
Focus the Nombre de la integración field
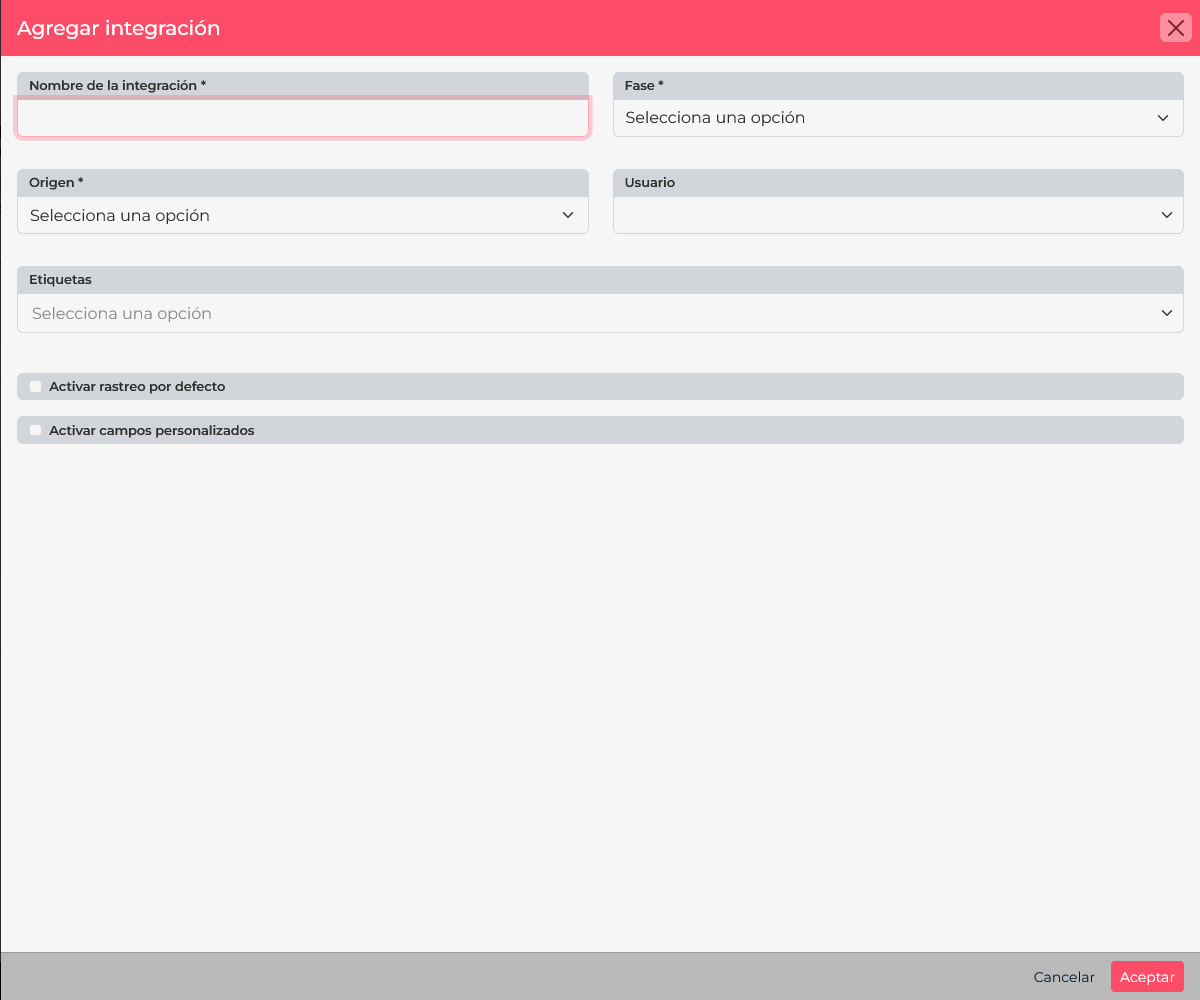pyautogui.click(x=302, y=118)
